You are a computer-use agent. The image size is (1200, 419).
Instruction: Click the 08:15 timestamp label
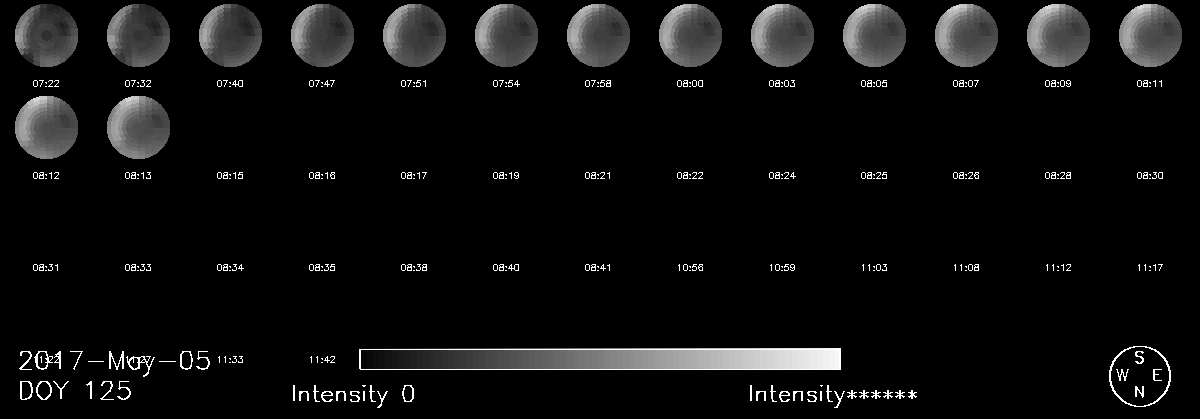pyautogui.click(x=230, y=176)
